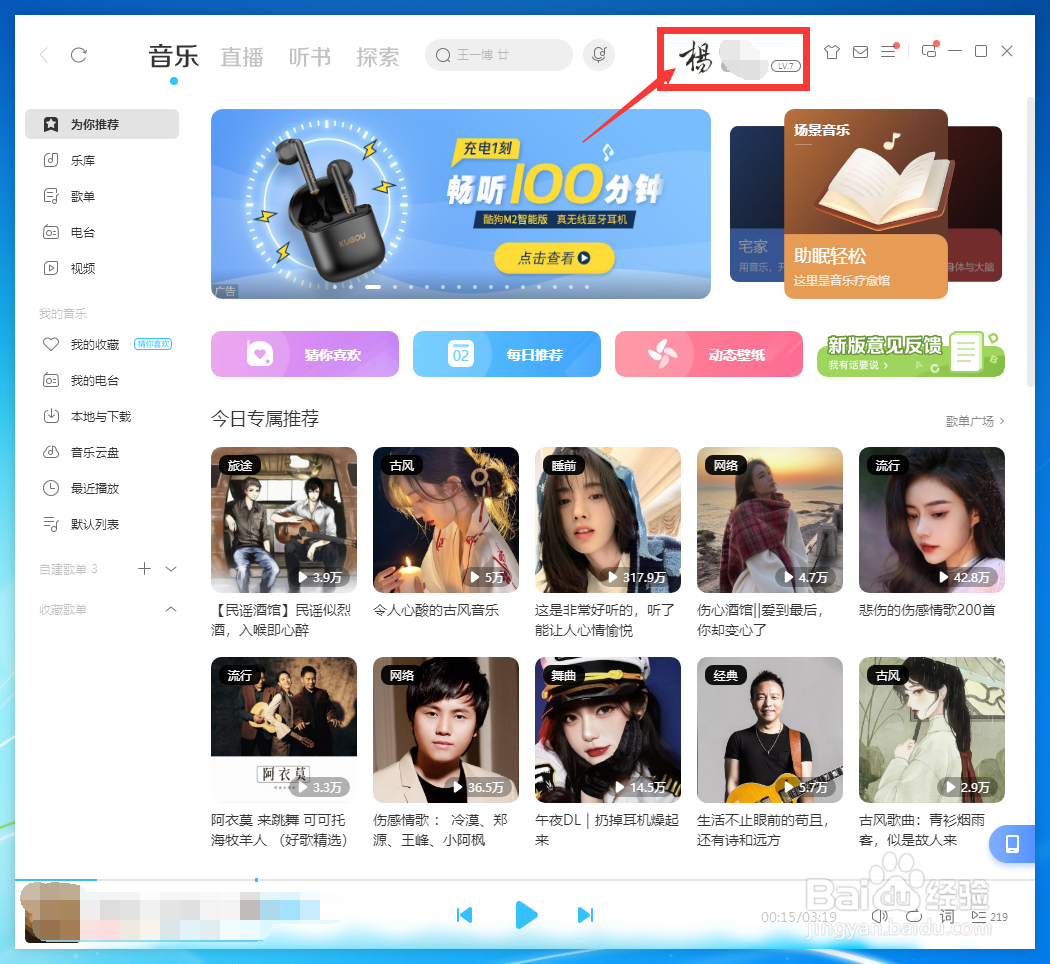
Task: Refresh the page with the reload icon
Action: click(x=79, y=55)
